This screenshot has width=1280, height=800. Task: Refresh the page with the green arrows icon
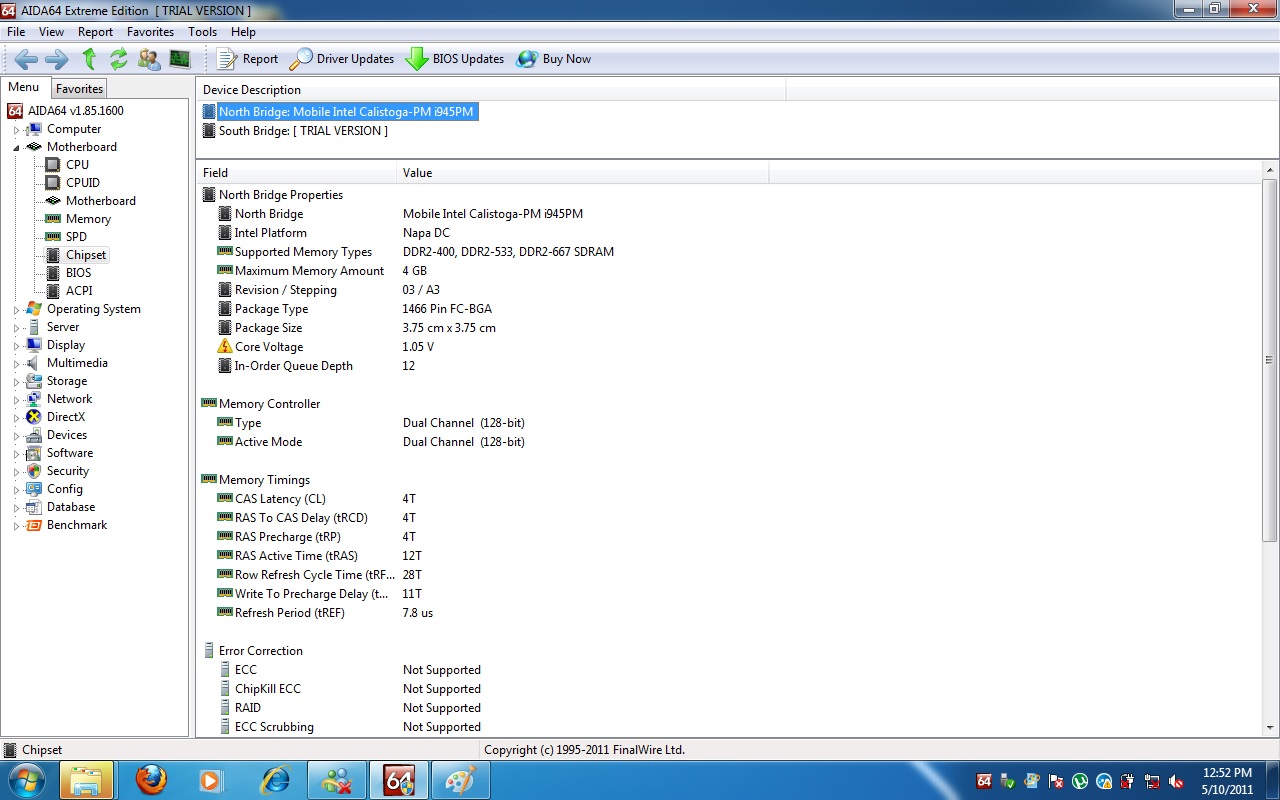[x=119, y=59]
